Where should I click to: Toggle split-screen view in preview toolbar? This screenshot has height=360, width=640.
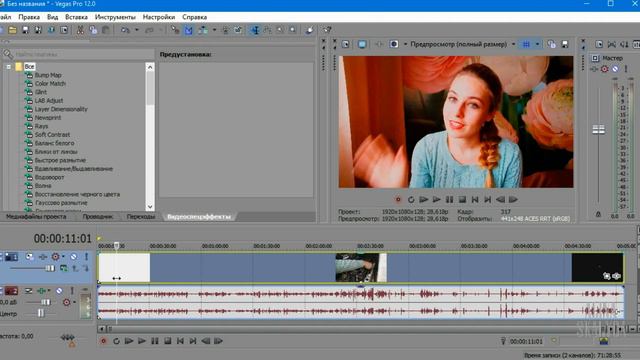393,44
